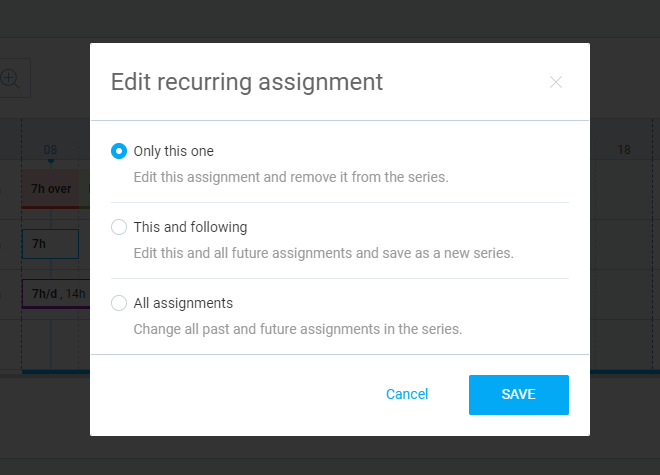660x475 pixels.
Task: Click the All assignments label text
Action: (183, 303)
